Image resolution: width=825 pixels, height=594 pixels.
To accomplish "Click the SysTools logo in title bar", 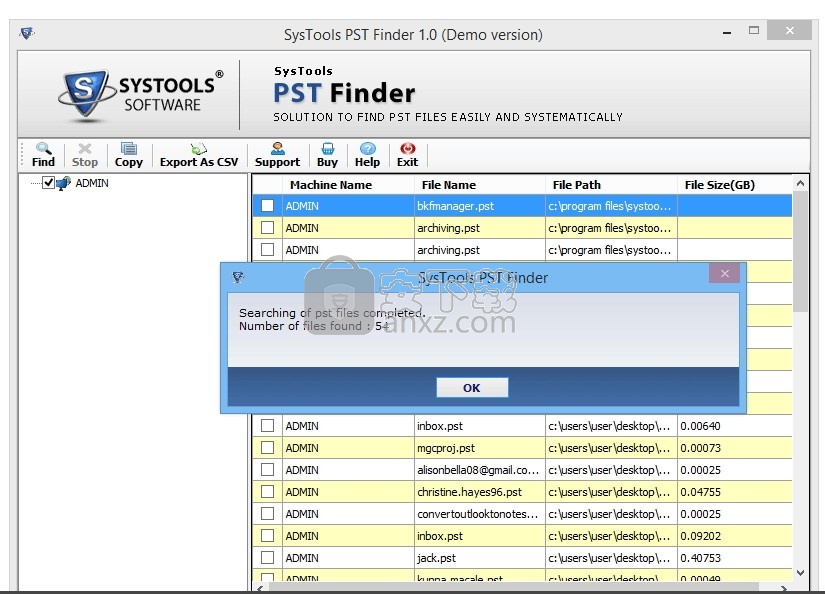I will 27,34.
